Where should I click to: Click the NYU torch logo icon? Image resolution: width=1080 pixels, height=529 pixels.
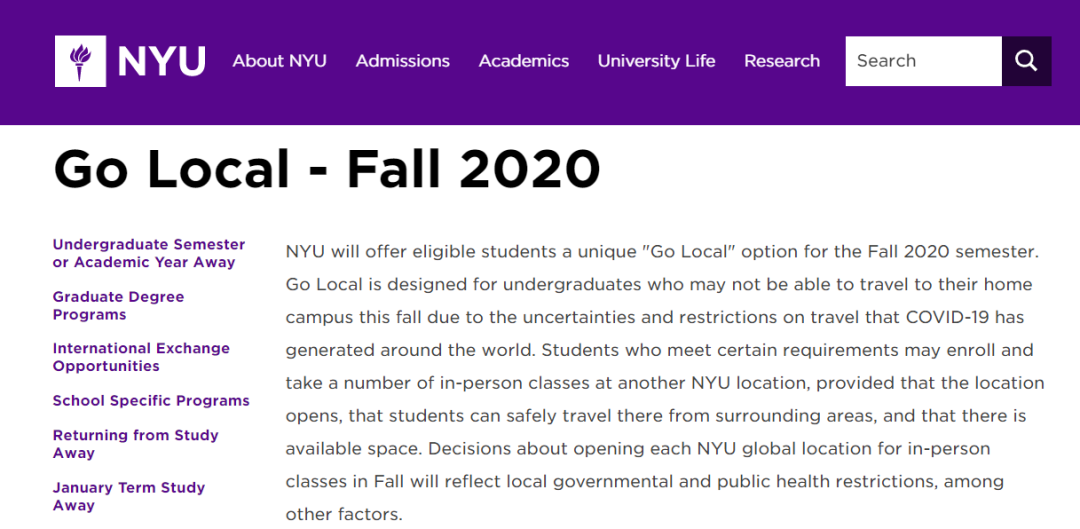81,61
